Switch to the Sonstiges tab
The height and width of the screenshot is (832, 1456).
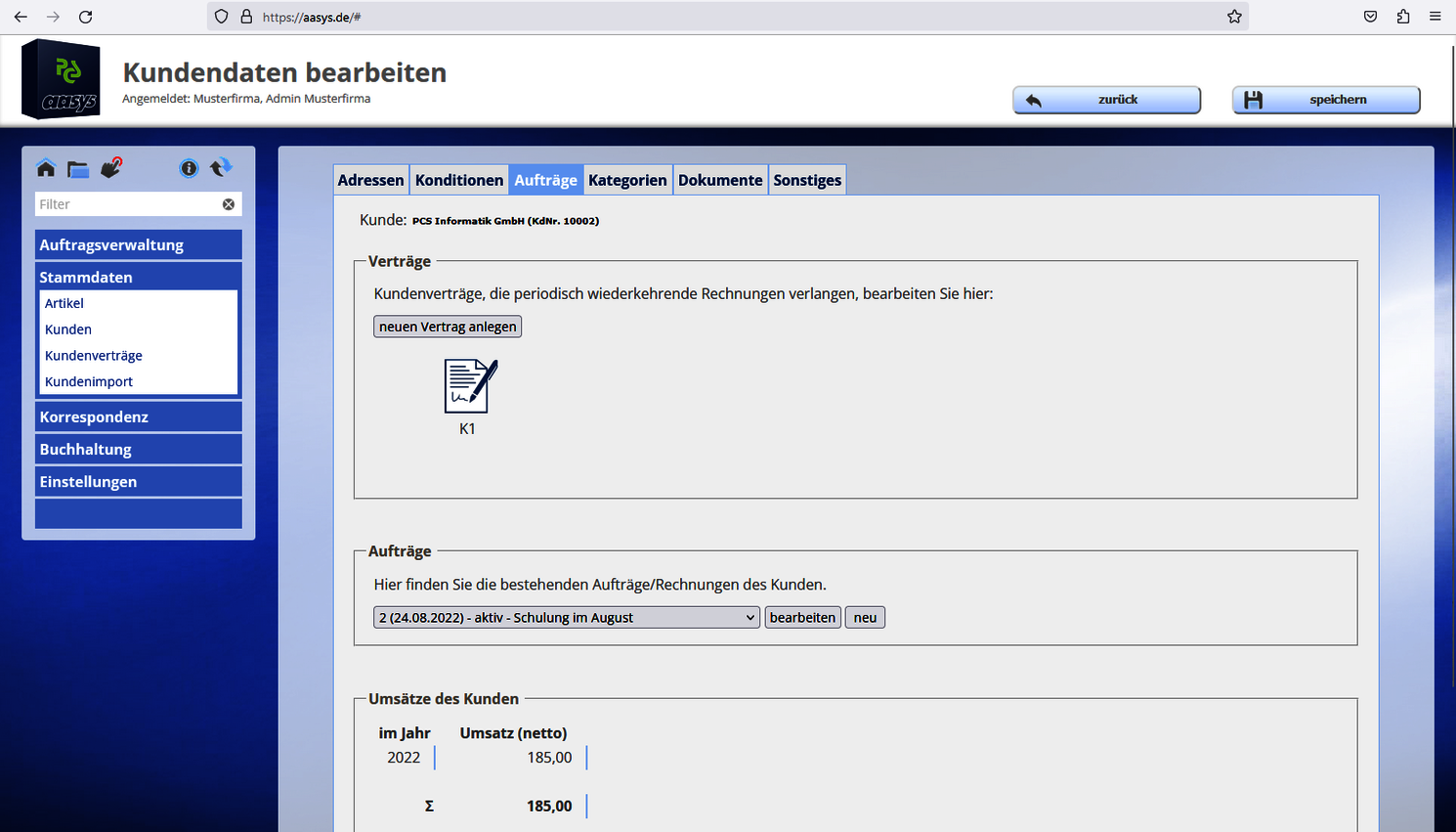point(807,180)
